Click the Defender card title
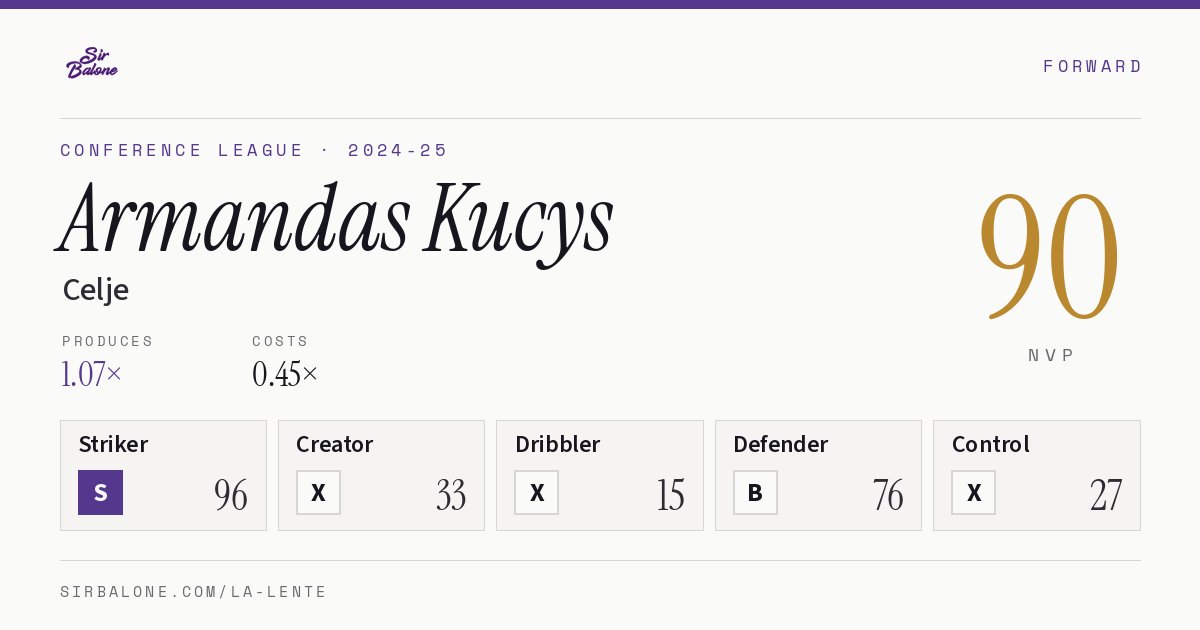Screen dimensions: 1200x630 pyautogui.click(x=781, y=444)
